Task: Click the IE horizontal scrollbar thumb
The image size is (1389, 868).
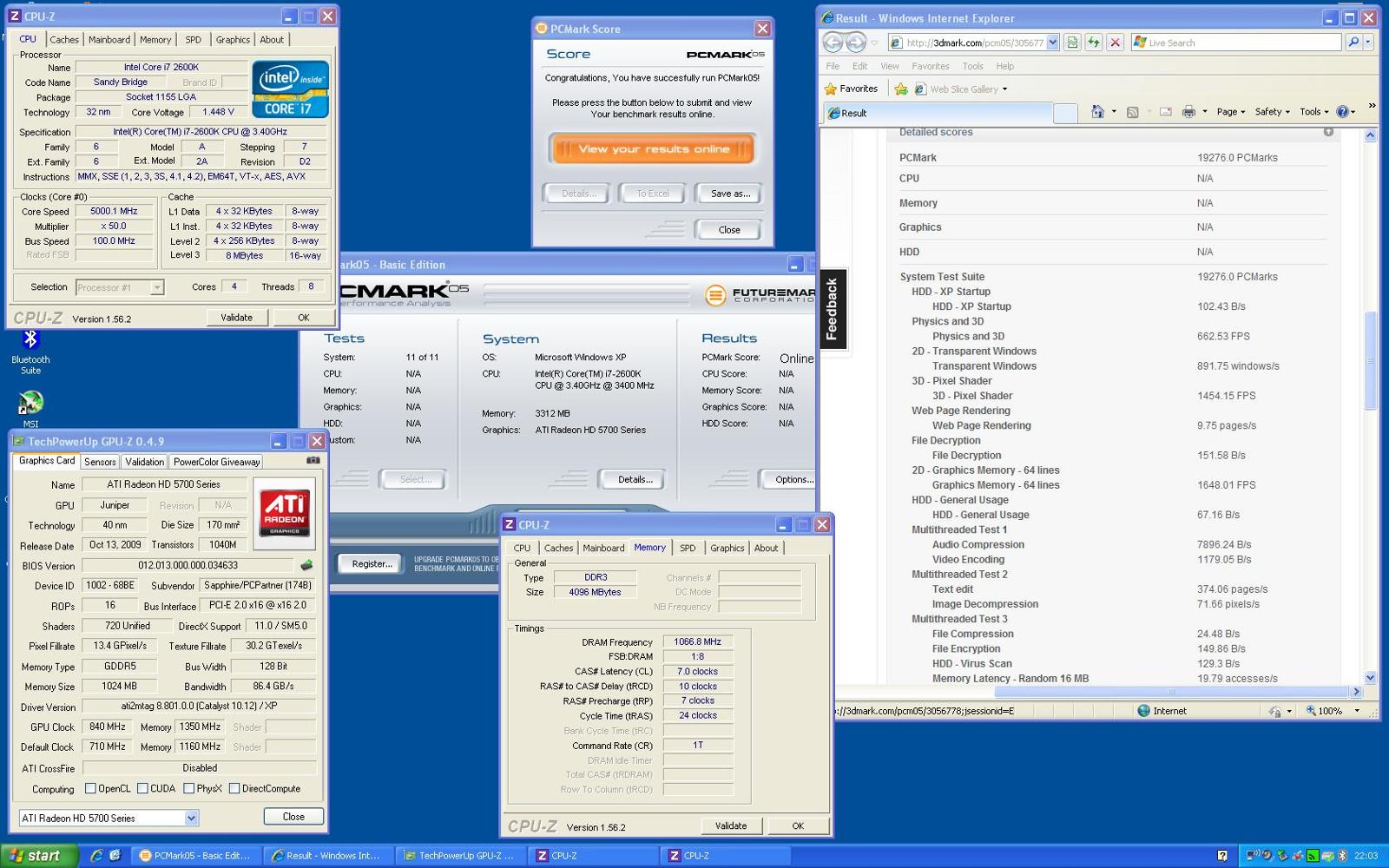Action: coord(1172,692)
